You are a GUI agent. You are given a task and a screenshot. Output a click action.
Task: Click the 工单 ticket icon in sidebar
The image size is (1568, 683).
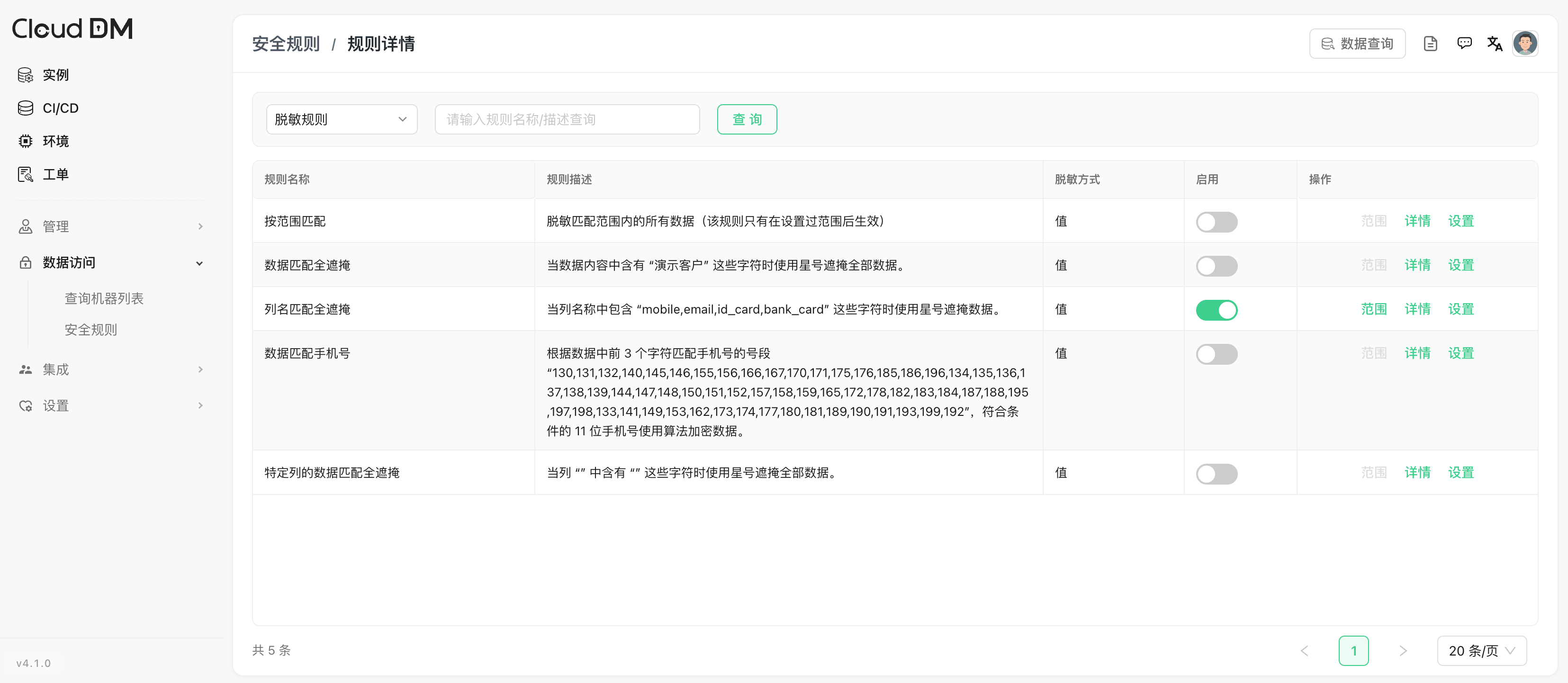click(x=25, y=175)
